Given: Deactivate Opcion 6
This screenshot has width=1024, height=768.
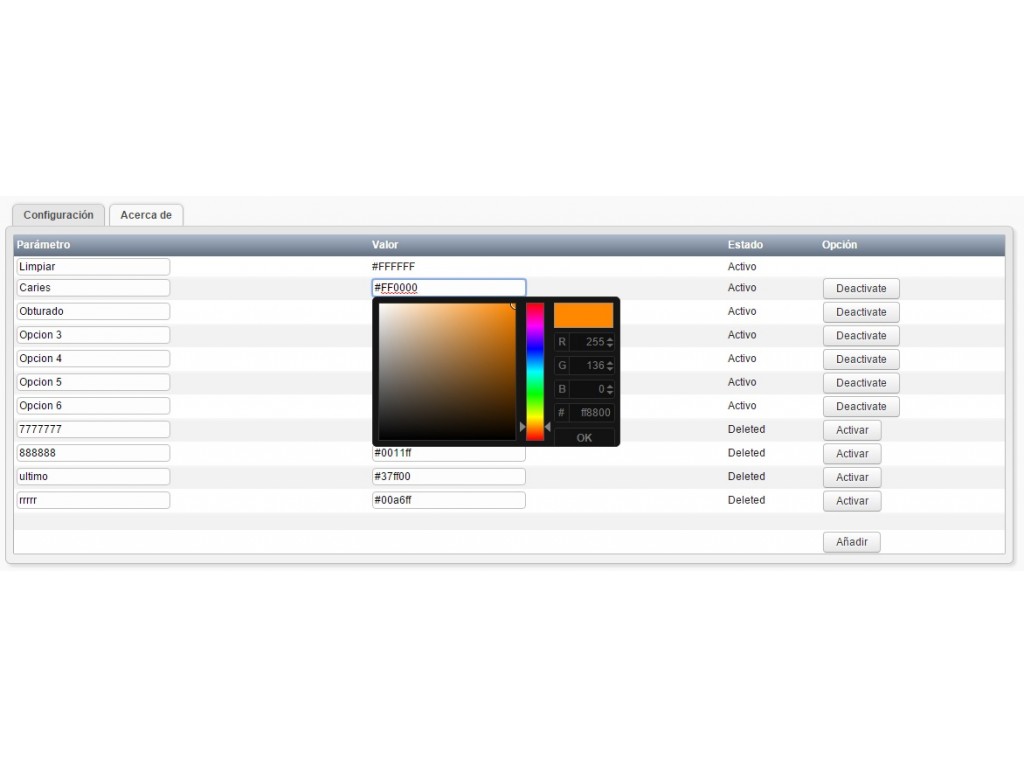Looking at the screenshot, I should pos(861,406).
